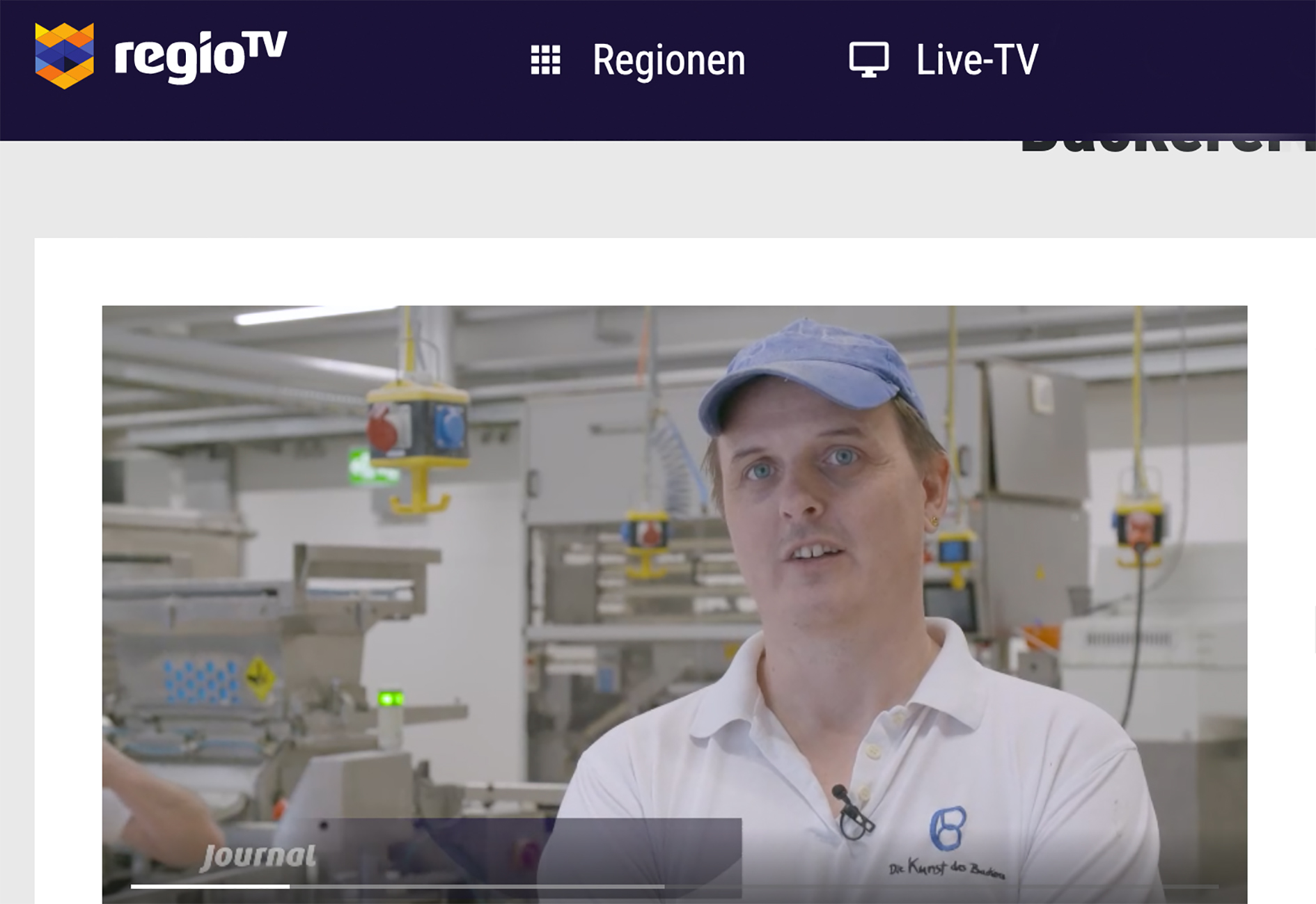Click the lavalier microphone on the shirt
Image resolution: width=1316 pixels, height=904 pixels.
point(851,811)
